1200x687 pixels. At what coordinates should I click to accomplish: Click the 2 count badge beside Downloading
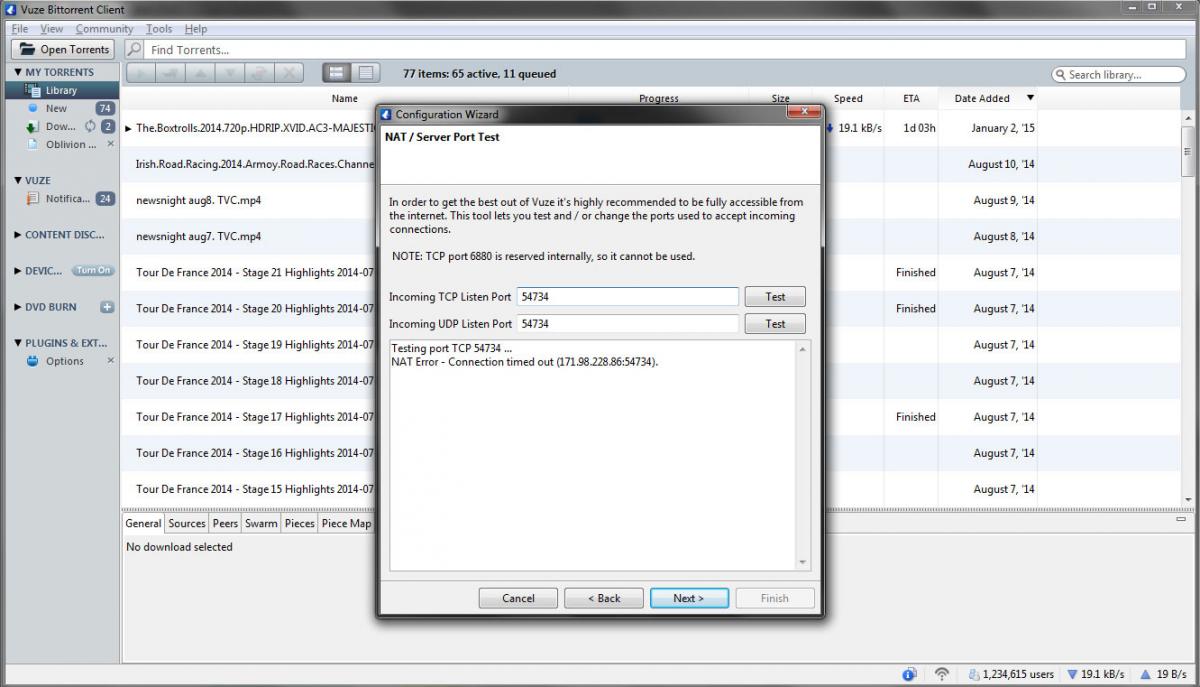click(x=108, y=126)
